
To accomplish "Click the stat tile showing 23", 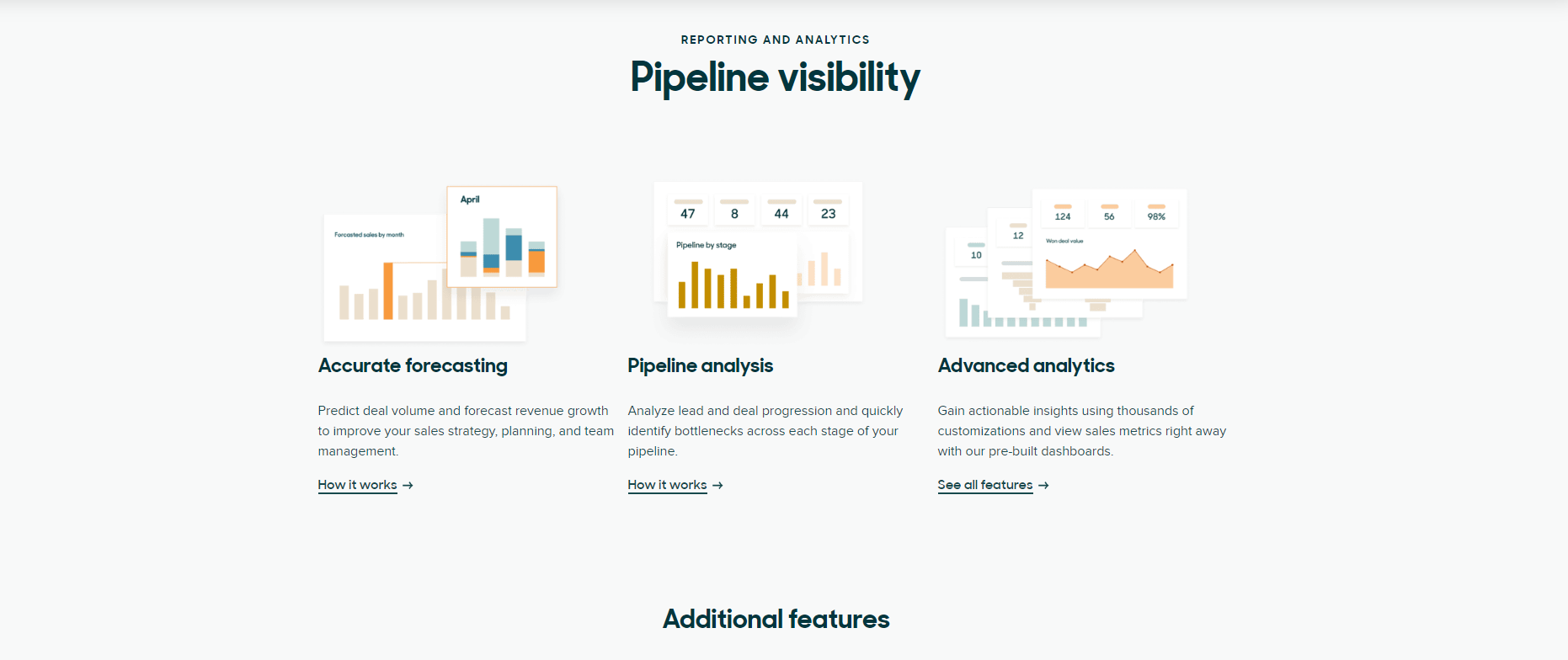I will click(x=829, y=210).
